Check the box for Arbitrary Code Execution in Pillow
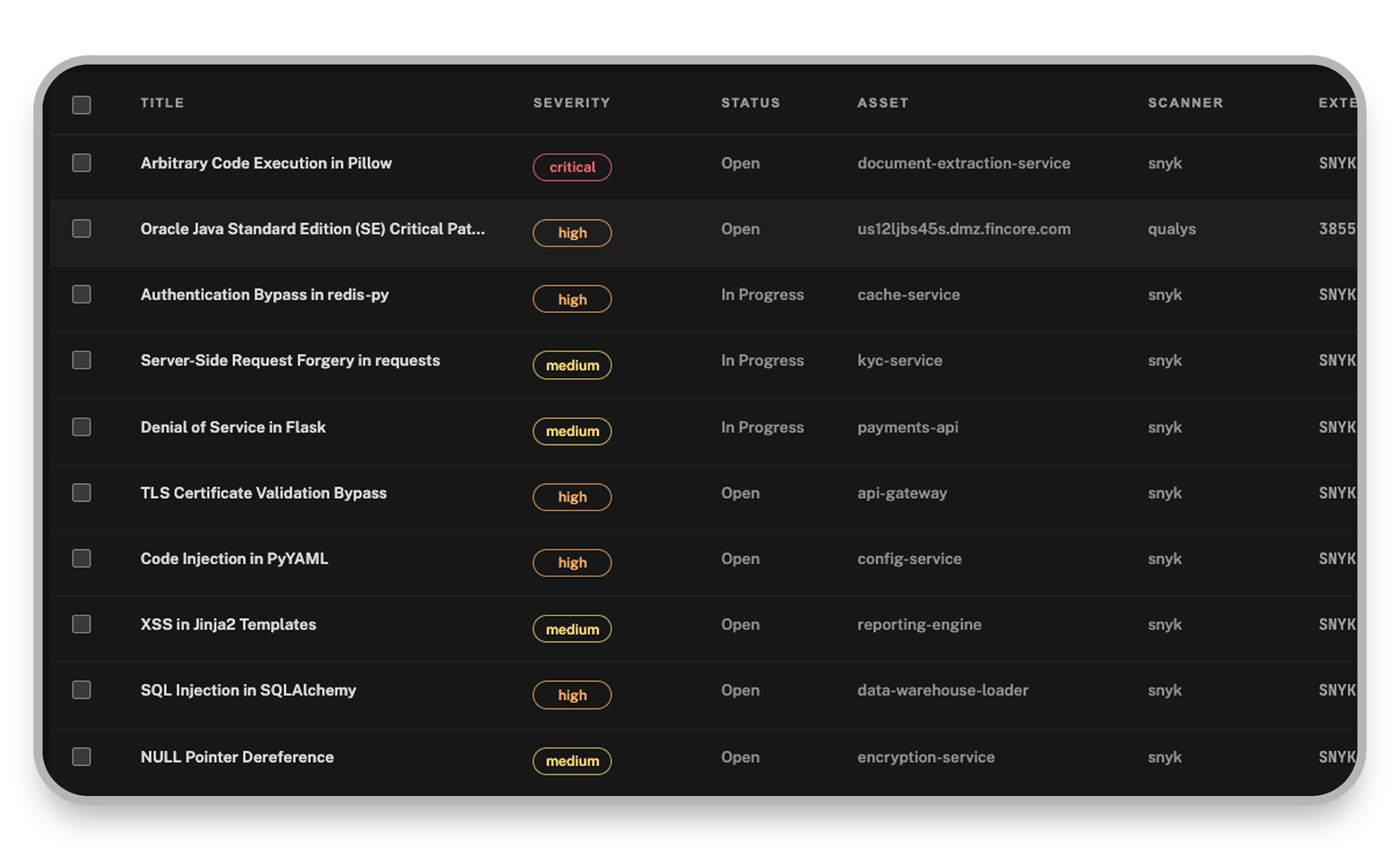The height and width of the screenshot is (861, 1400). click(81, 163)
